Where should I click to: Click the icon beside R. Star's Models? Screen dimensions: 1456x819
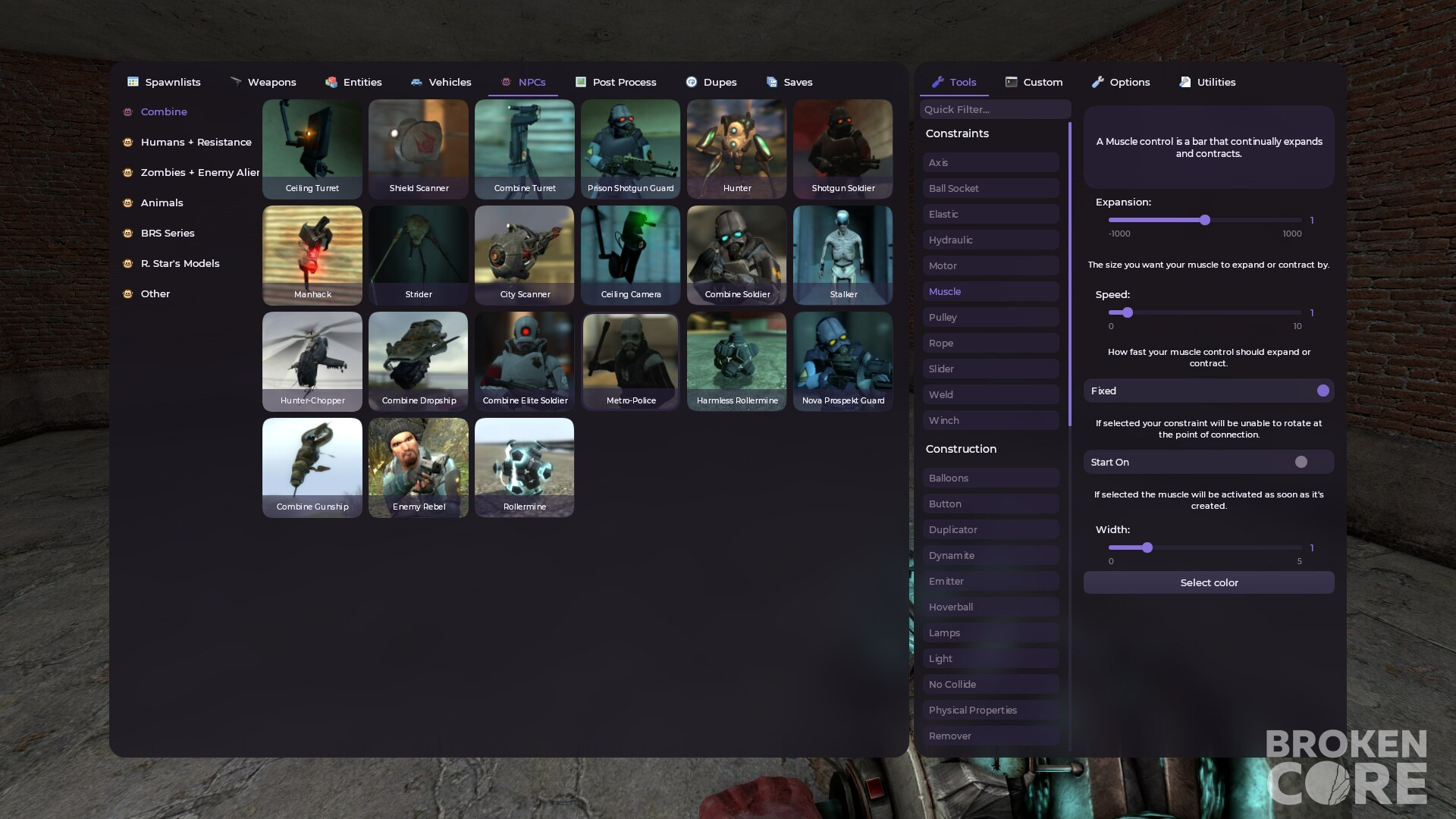(128, 263)
